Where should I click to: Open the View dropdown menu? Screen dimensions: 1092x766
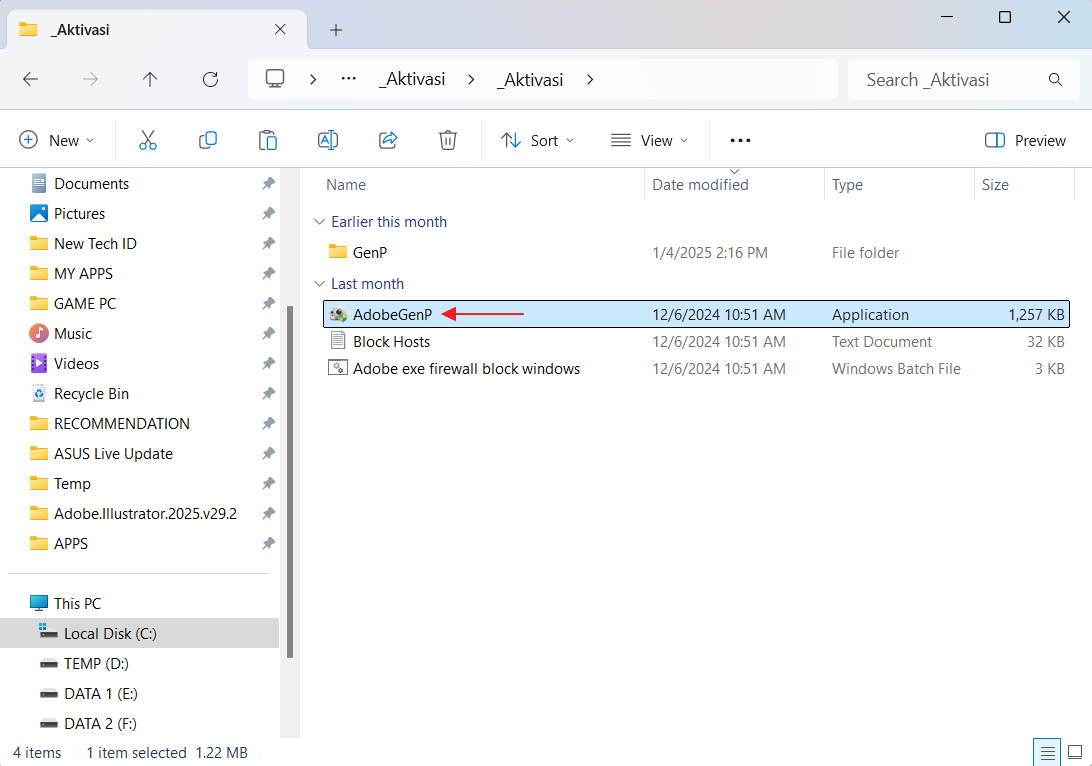click(x=650, y=141)
